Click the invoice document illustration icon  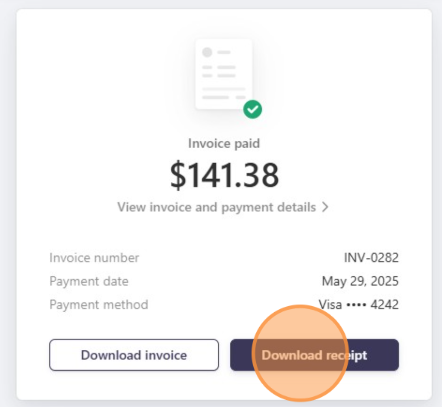(x=224, y=74)
